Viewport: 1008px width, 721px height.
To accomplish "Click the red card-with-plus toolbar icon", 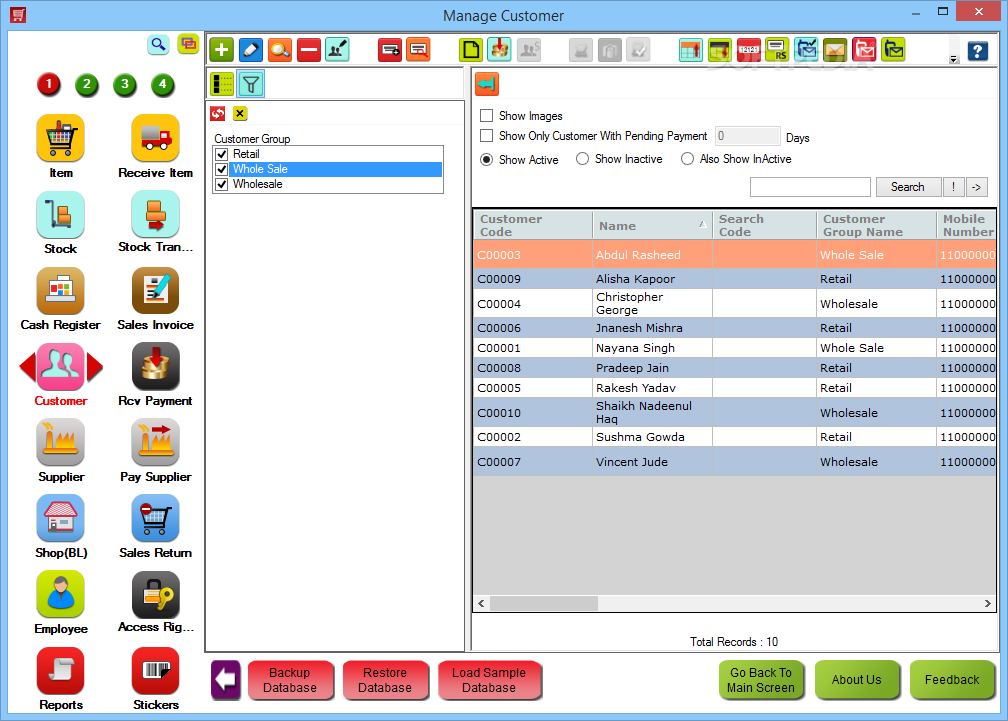I will click(x=390, y=49).
